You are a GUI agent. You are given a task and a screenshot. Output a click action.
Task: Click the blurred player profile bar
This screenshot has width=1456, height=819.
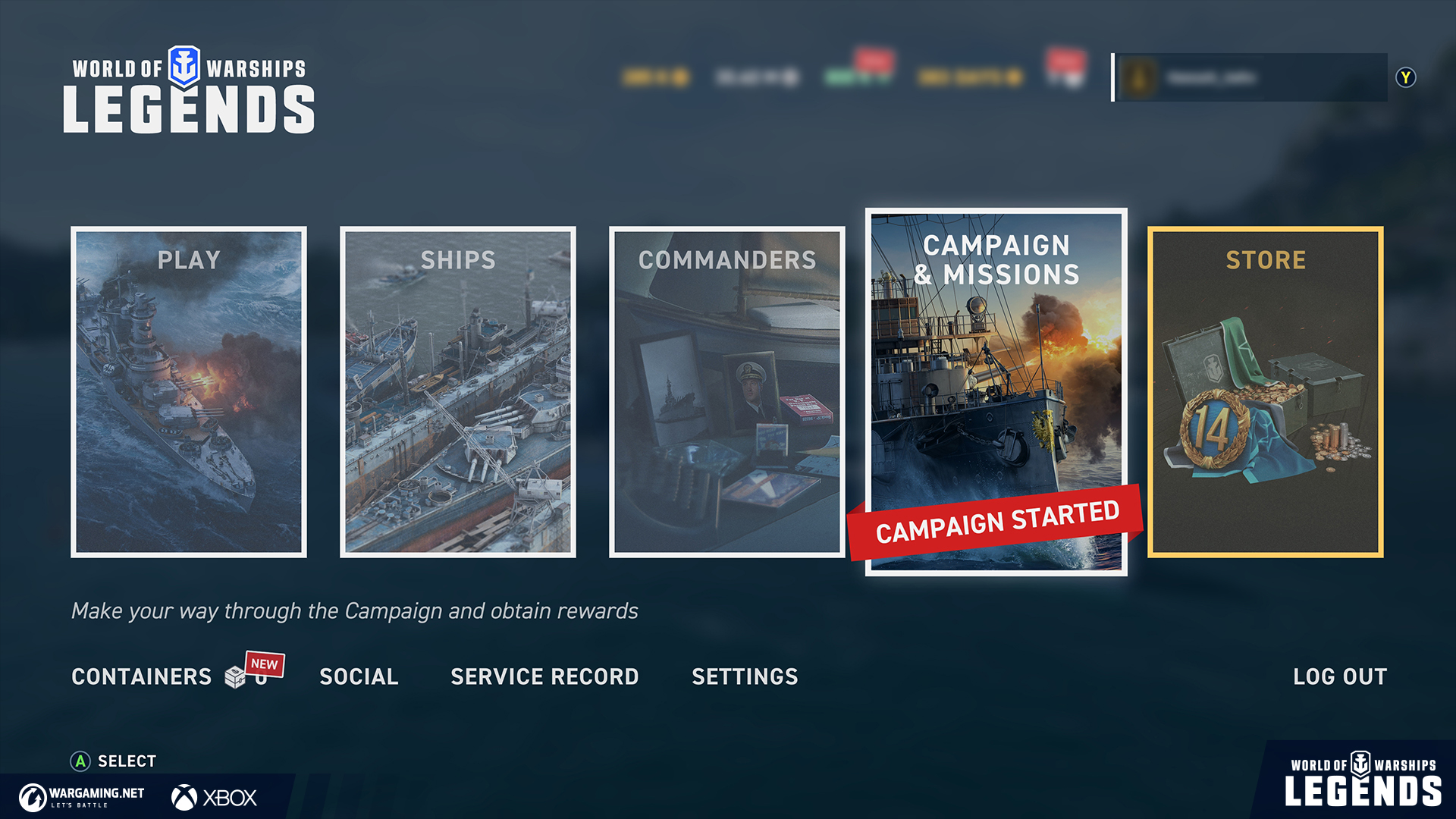coord(1250,77)
